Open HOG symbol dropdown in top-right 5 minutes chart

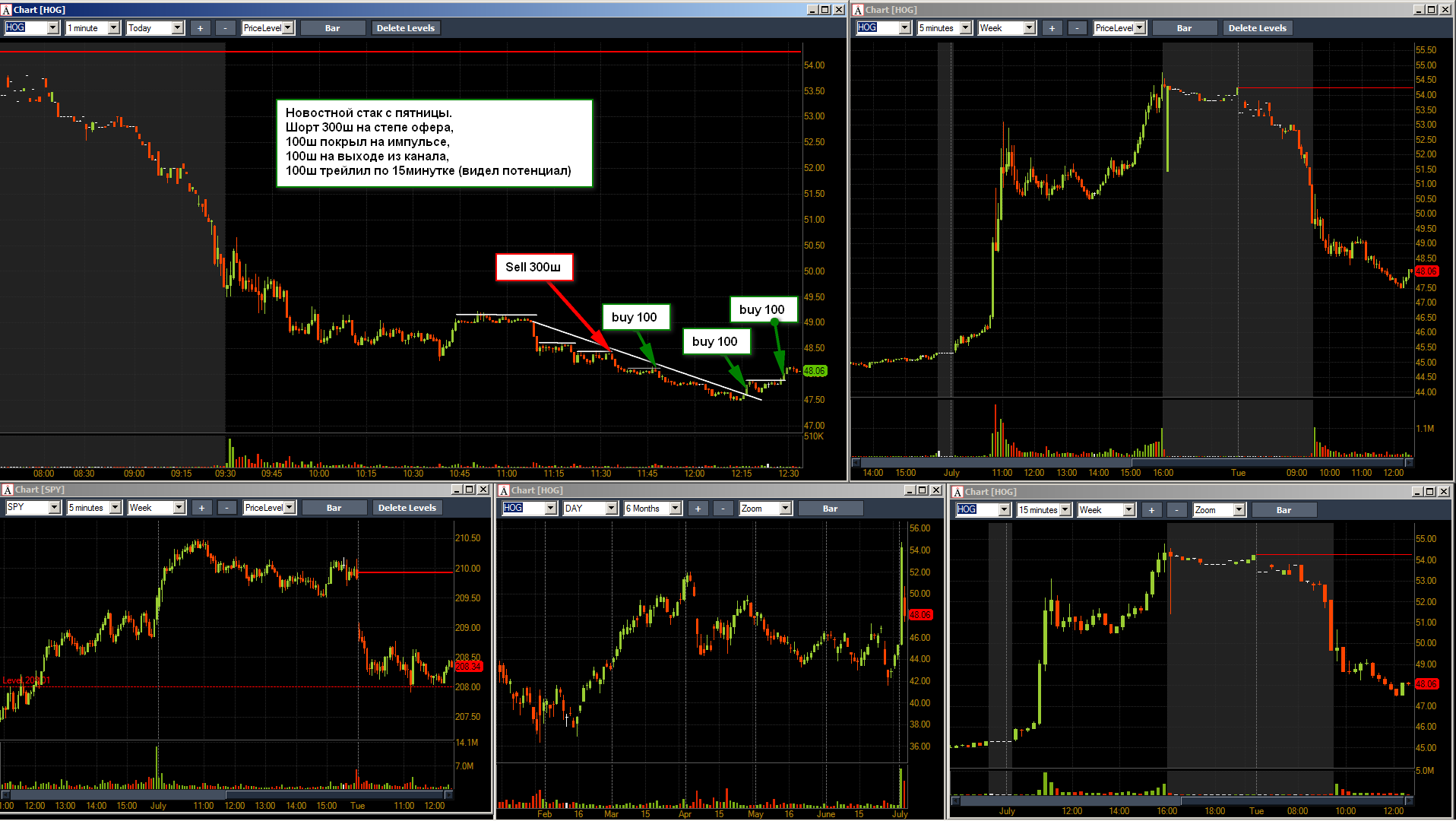(905, 28)
